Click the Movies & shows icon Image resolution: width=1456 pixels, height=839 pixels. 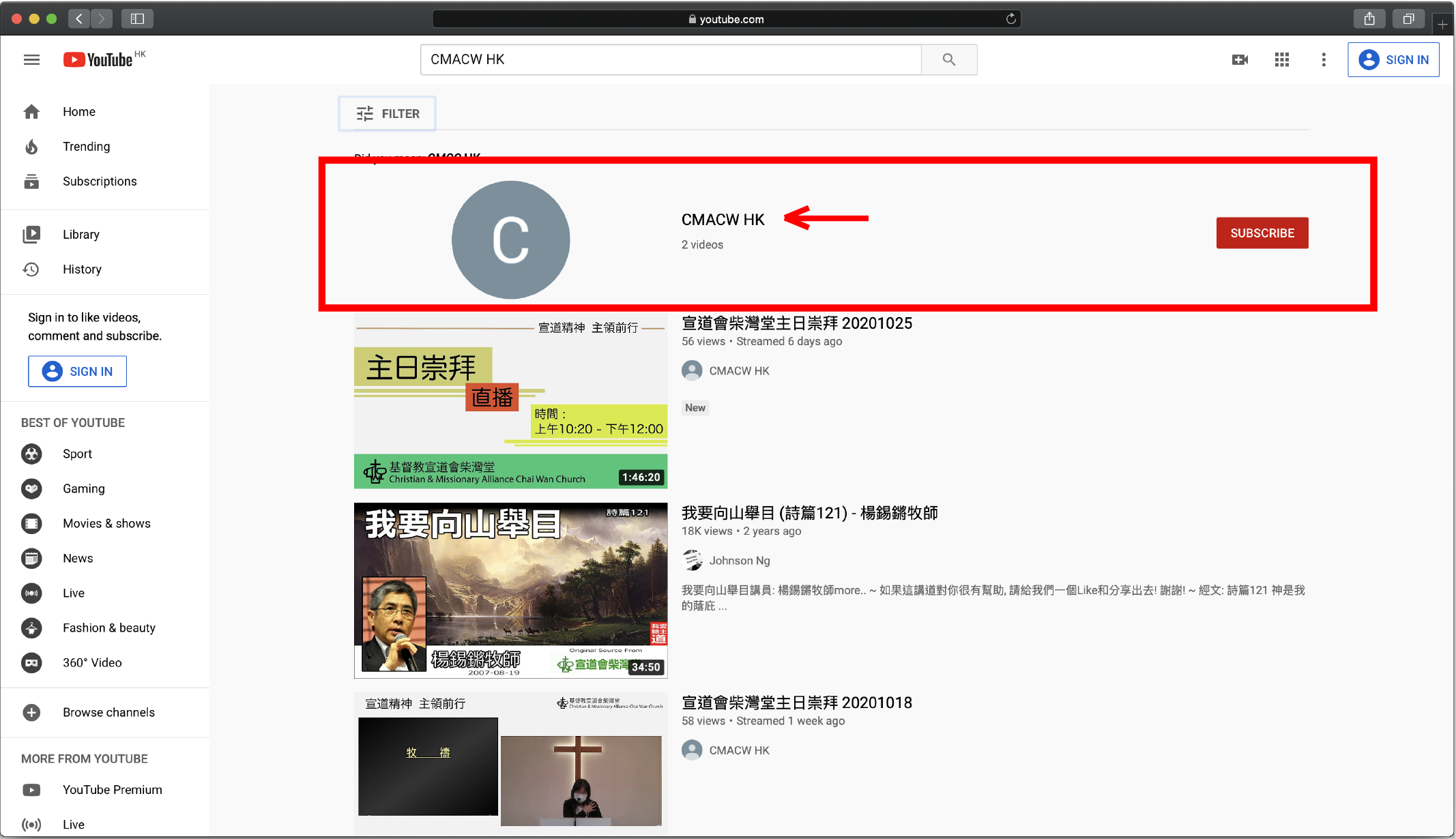click(x=31, y=524)
